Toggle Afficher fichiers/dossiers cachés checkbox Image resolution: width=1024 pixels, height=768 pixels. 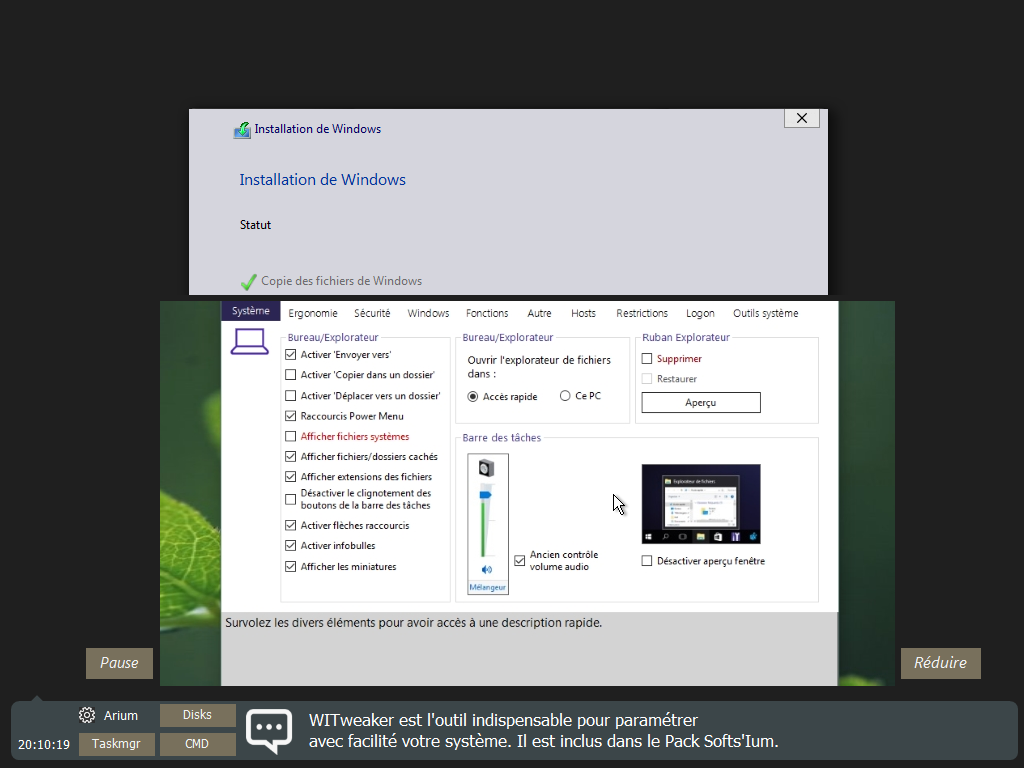pyautogui.click(x=291, y=456)
